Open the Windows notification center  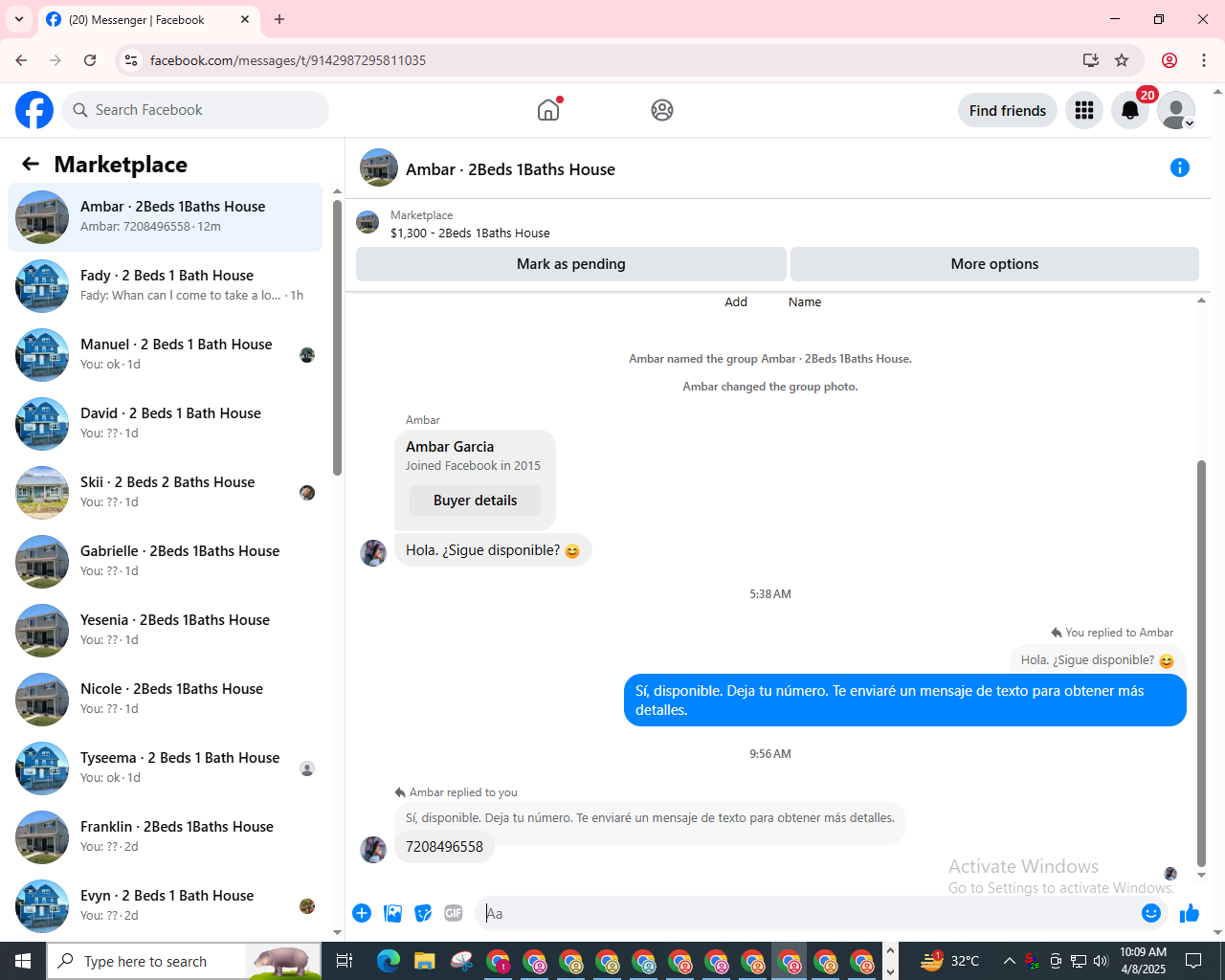tap(1193, 961)
